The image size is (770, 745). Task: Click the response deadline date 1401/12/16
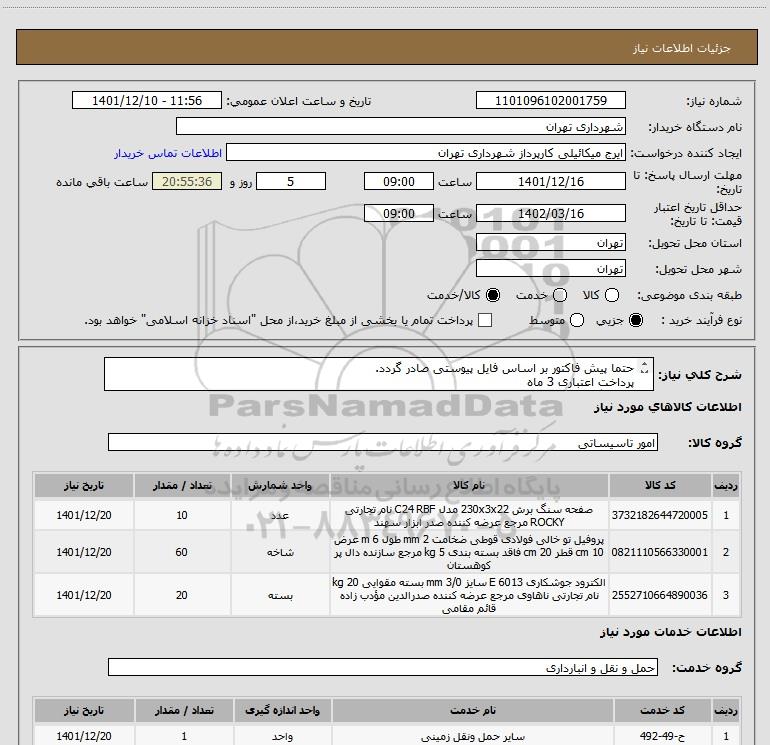coord(550,181)
